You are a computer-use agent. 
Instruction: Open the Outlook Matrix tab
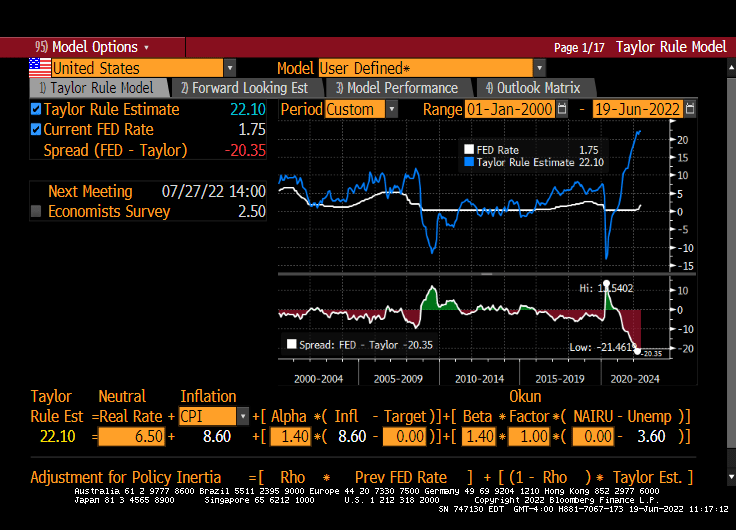pyautogui.click(x=532, y=88)
